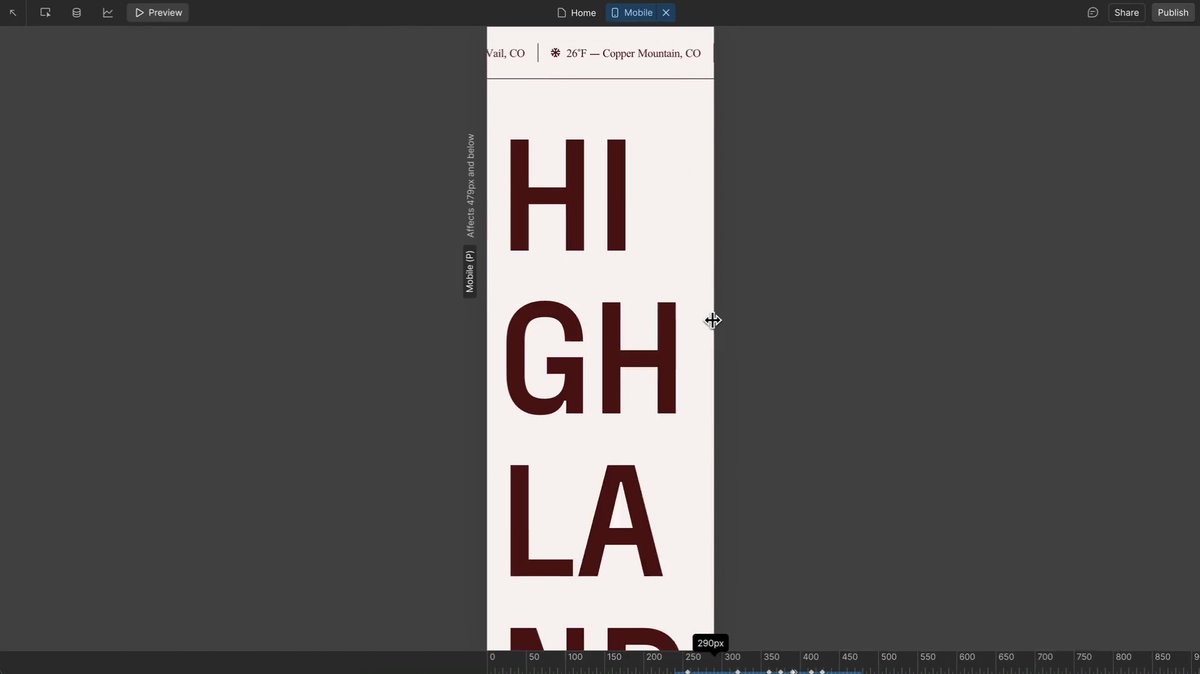
Task: Open the analytics chart icon
Action: (x=108, y=13)
